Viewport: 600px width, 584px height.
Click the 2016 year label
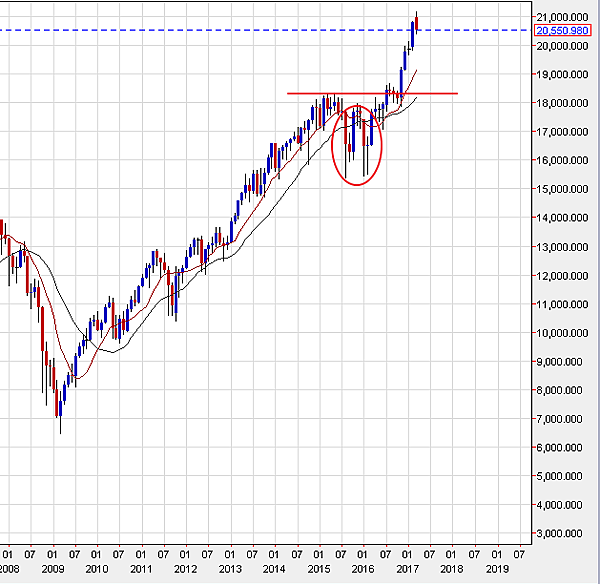coord(363,569)
